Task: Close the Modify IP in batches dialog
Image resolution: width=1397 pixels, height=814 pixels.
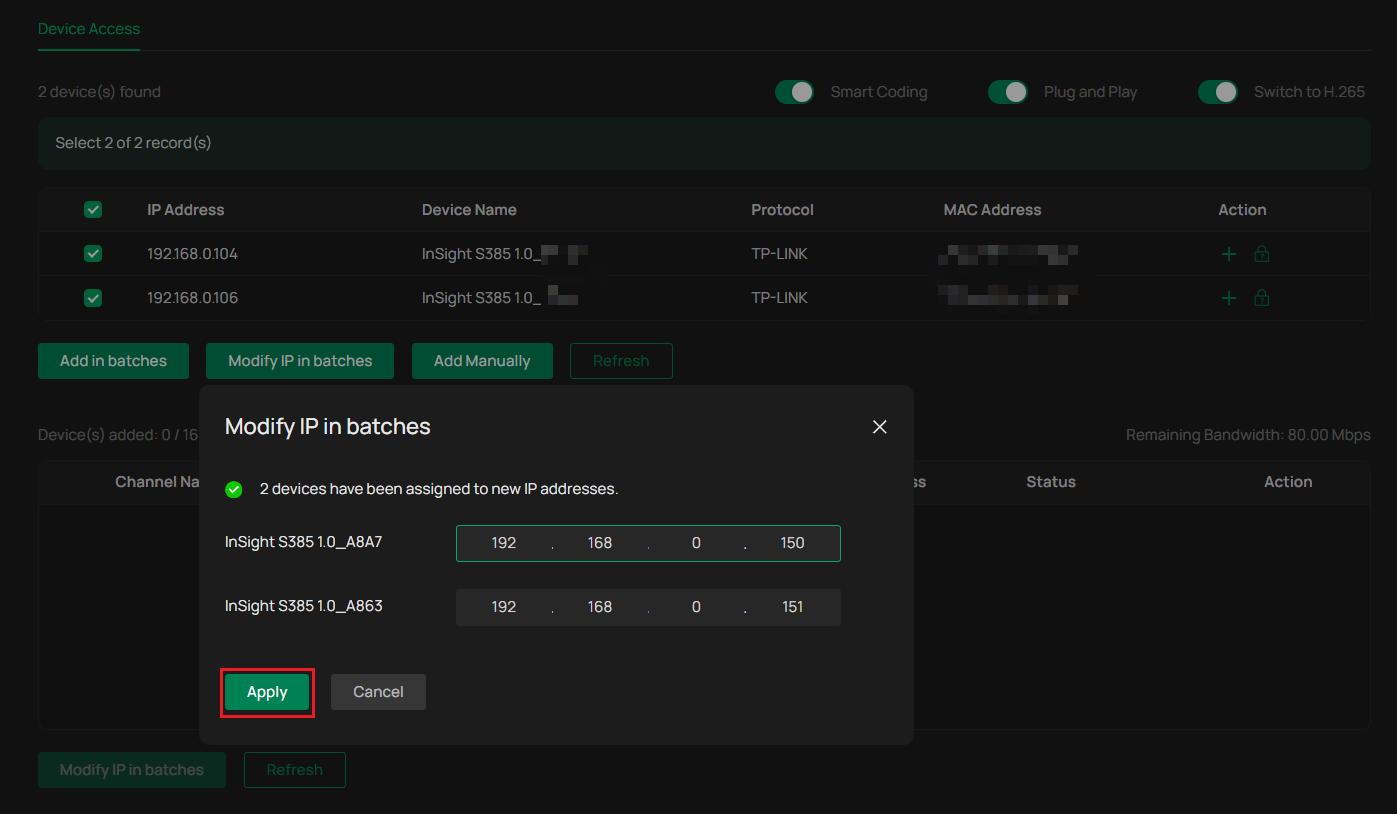Action: (880, 427)
